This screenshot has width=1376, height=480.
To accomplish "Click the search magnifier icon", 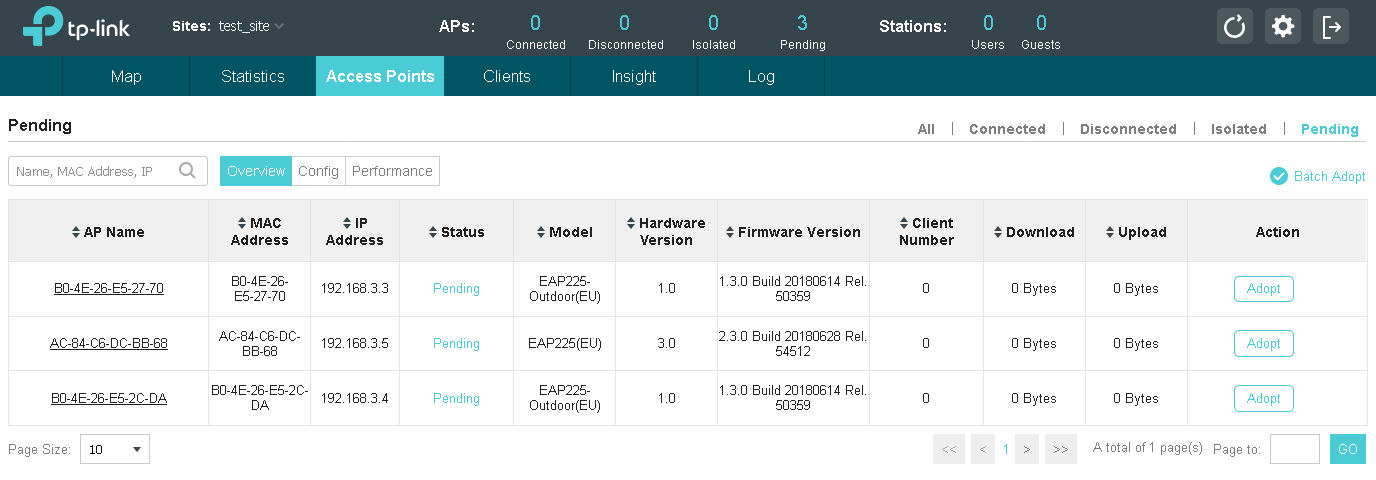I will (187, 171).
